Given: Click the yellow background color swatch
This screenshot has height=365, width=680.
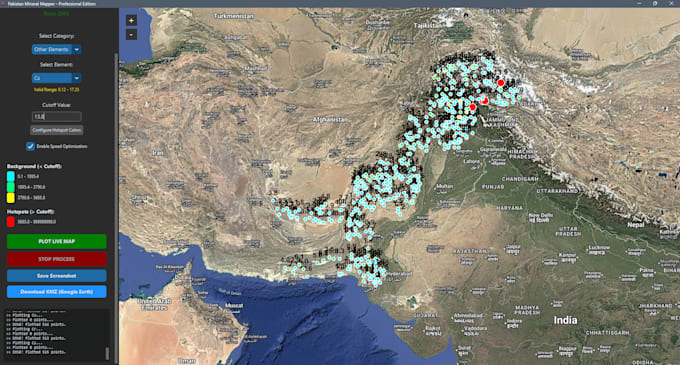Looking at the screenshot, I should click(x=10, y=198).
